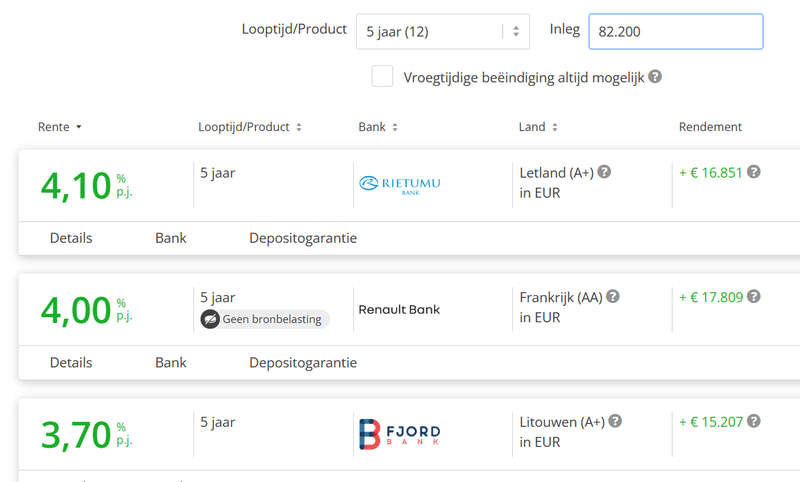Viewport: 800px width, 482px height.
Task: Sort by Land column header
Action: pos(538,127)
